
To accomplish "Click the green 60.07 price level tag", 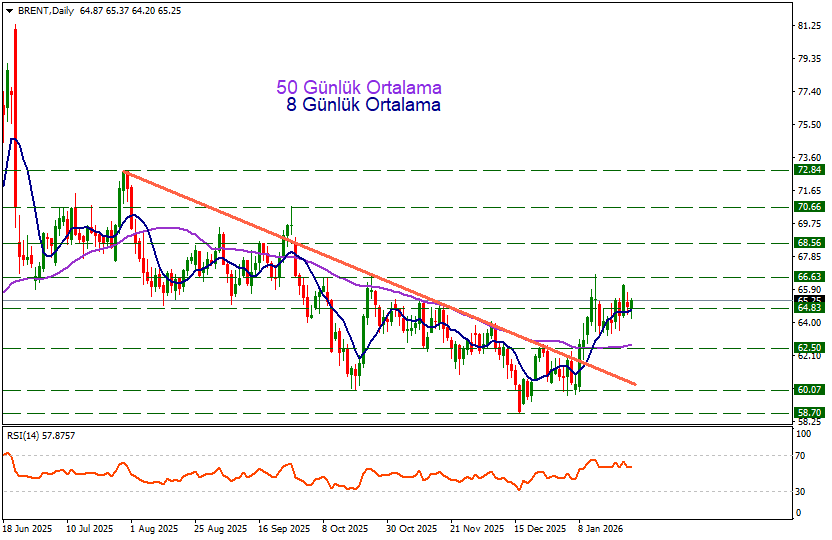I will click(808, 390).
